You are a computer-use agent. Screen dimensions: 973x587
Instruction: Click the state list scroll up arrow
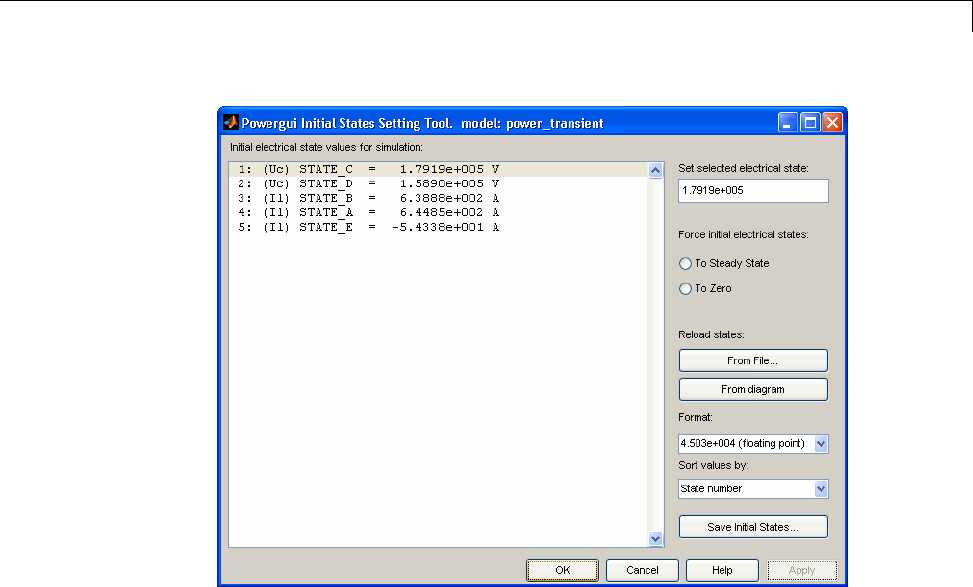[x=655, y=171]
